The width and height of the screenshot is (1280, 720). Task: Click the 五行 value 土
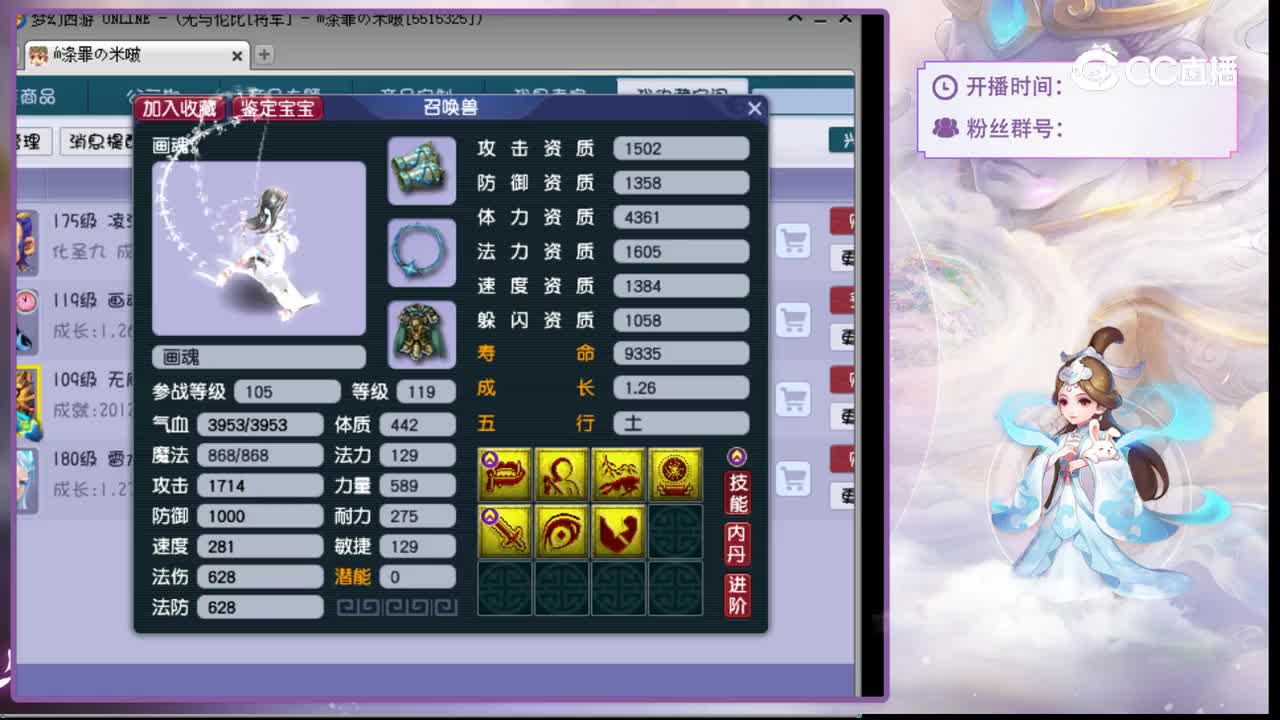pos(681,423)
